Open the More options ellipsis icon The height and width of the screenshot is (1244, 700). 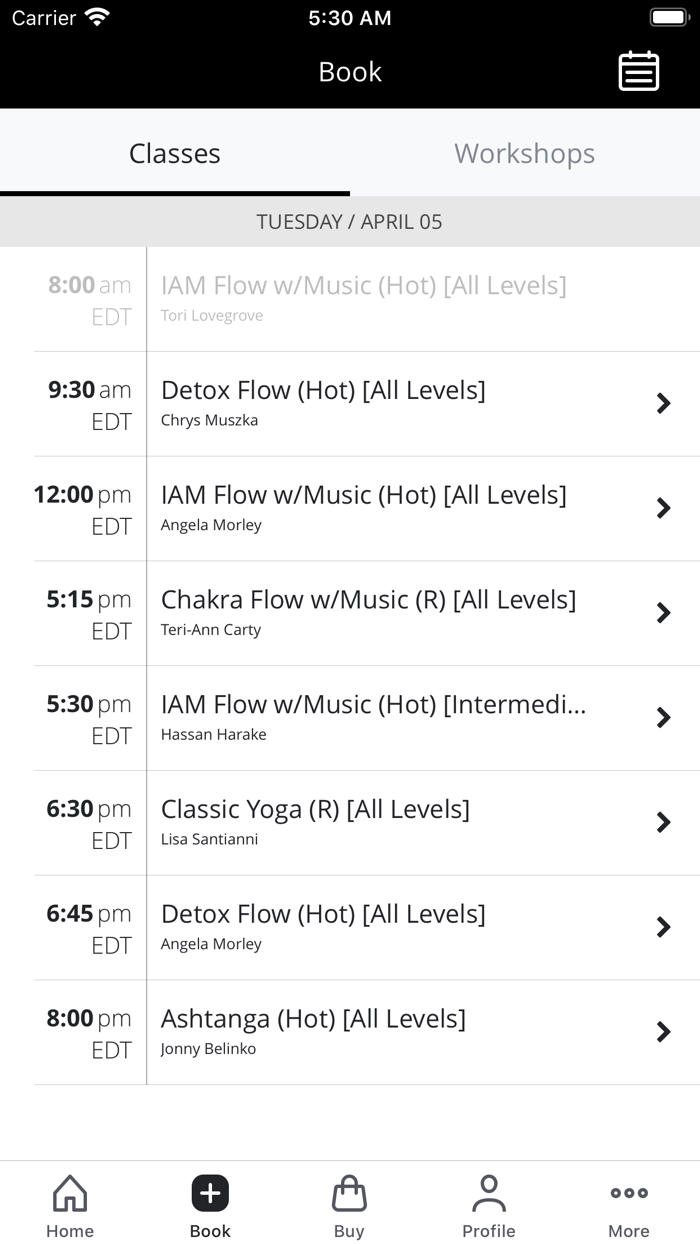pyautogui.click(x=628, y=1192)
